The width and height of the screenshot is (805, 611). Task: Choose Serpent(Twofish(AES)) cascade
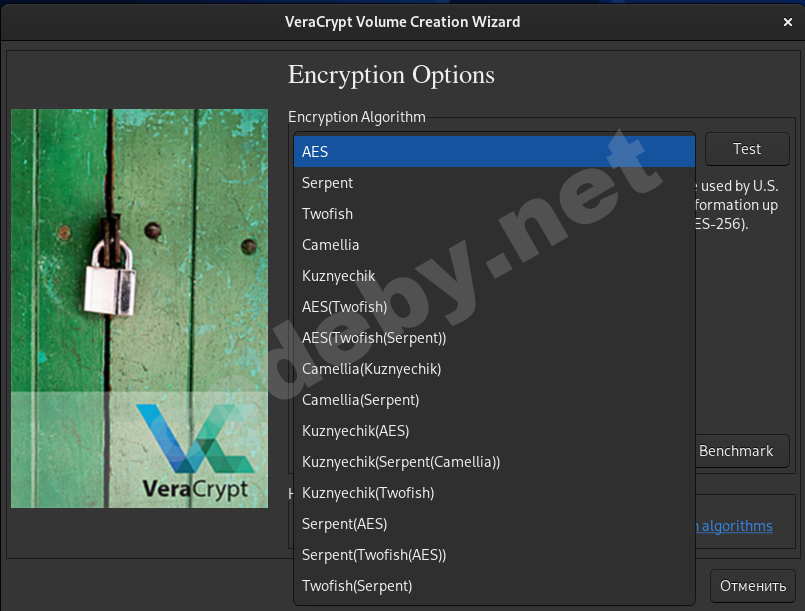[x=494, y=555]
